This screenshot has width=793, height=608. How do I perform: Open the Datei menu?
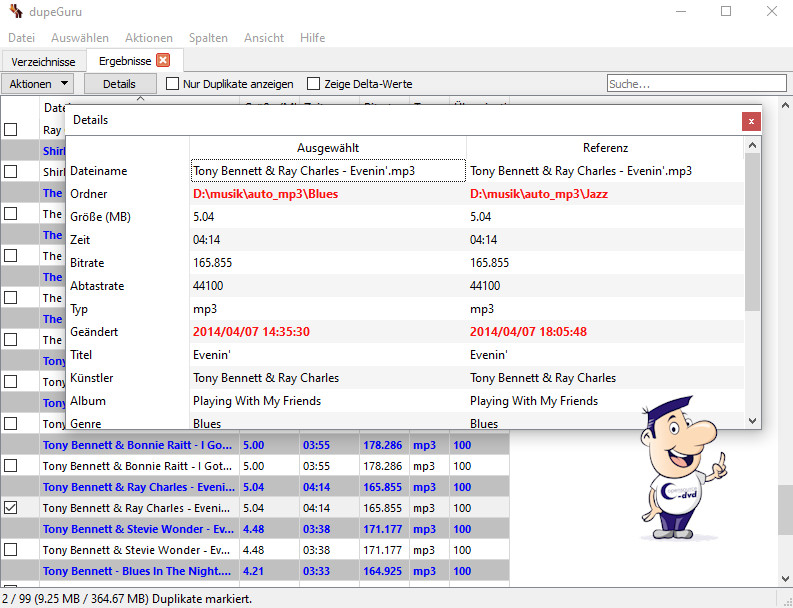(x=21, y=38)
